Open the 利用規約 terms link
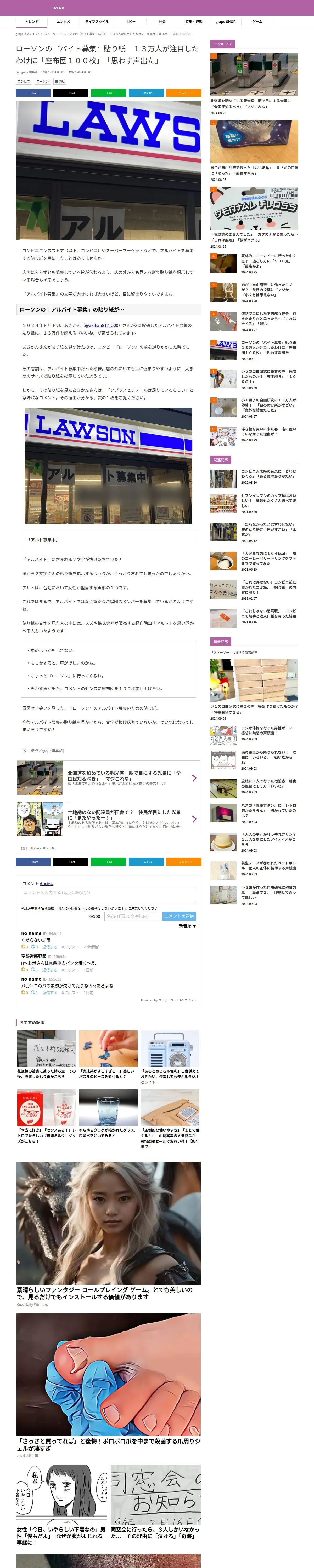Image resolution: width=314 pixels, height=1568 pixels. (x=47, y=884)
